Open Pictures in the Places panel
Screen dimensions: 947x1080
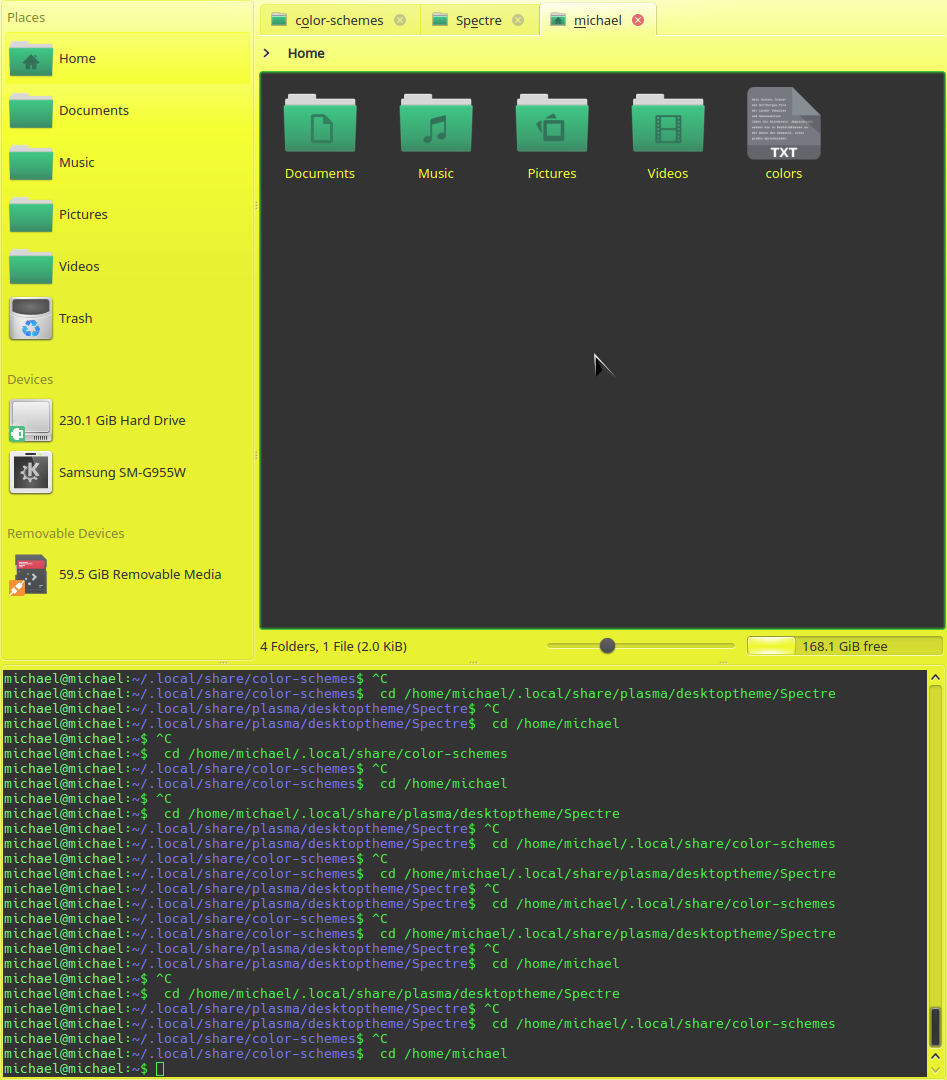point(127,214)
